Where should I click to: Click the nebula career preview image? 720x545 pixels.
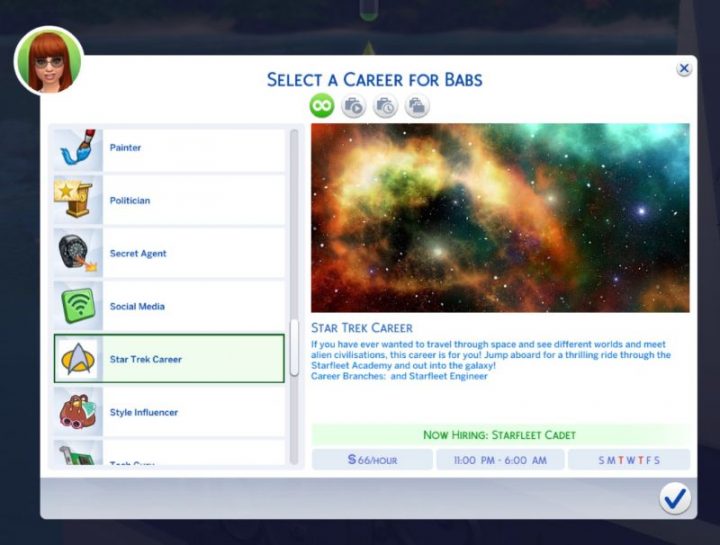coord(500,218)
